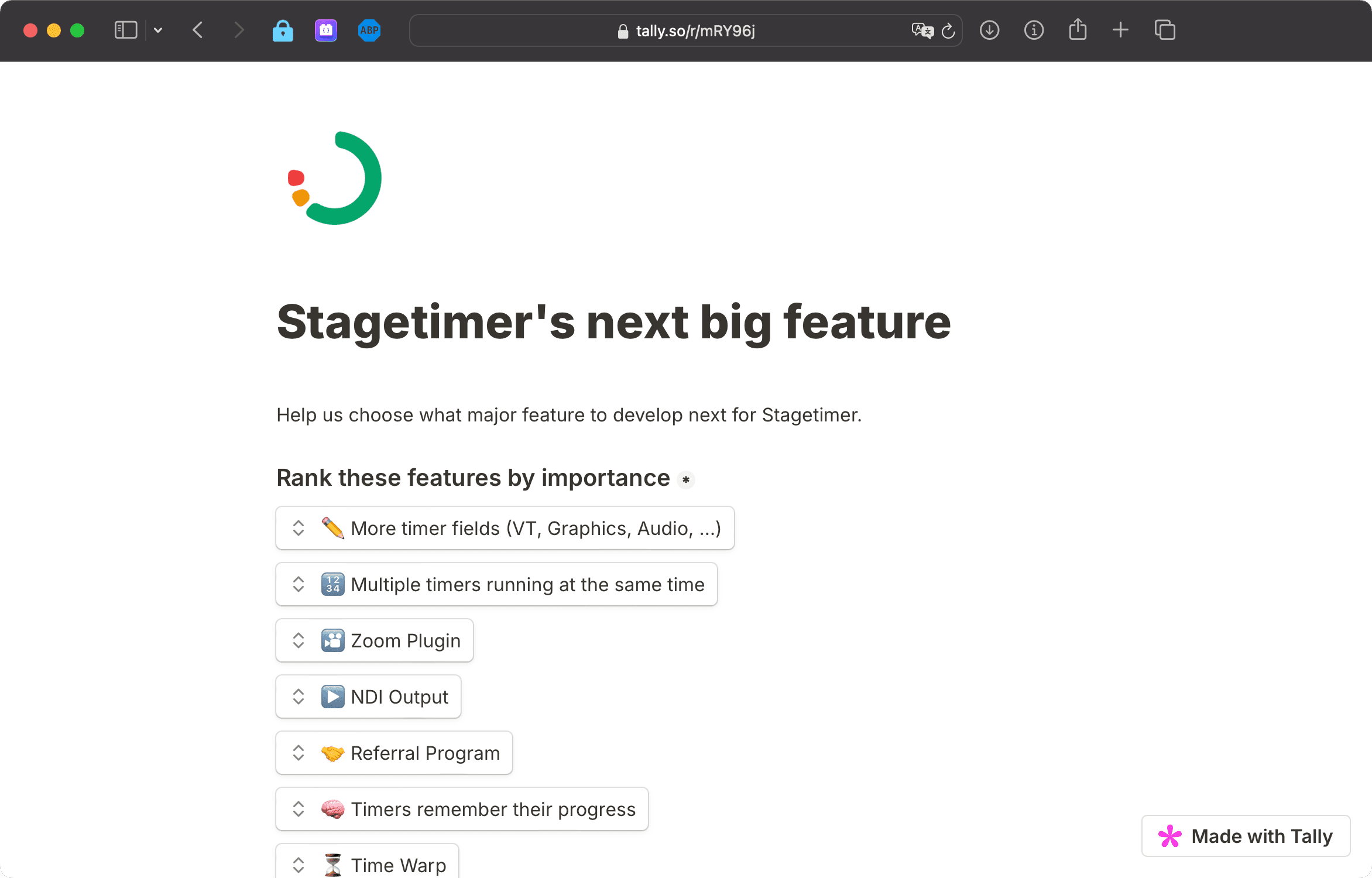Toggle the Safari sidebar icon
Image resolution: width=1372 pixels, height=878 pixels.
coord(125,30)
